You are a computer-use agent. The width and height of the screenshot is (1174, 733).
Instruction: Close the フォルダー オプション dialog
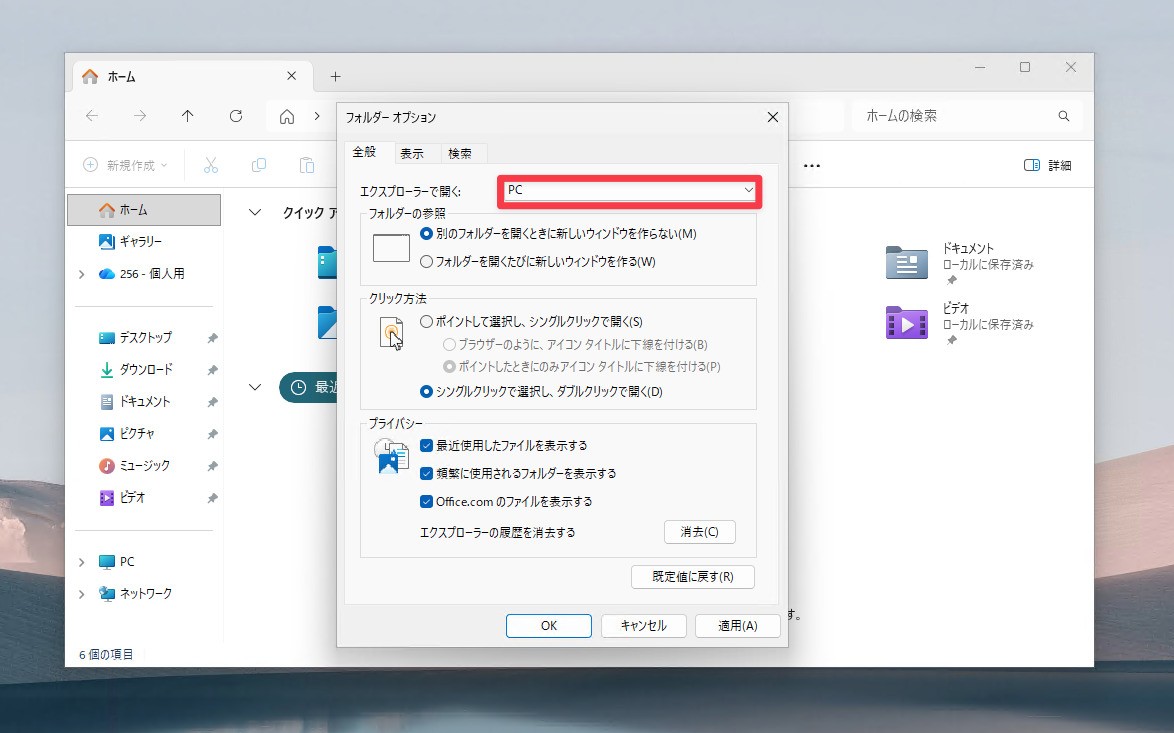[x=773, y=117]
